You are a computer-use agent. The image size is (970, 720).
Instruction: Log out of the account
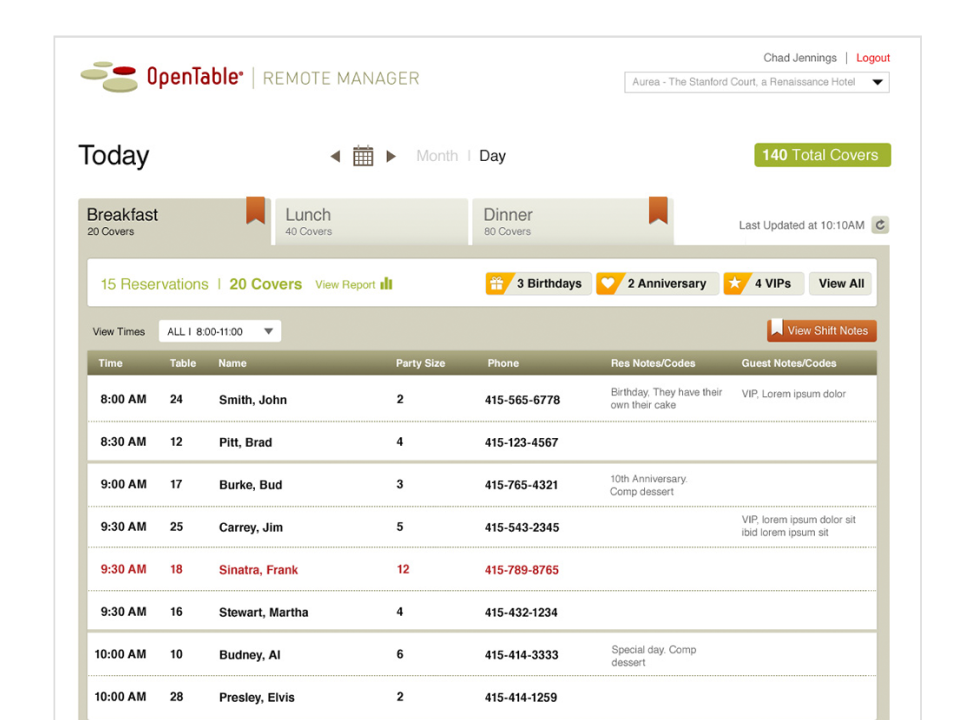(873, 58)
